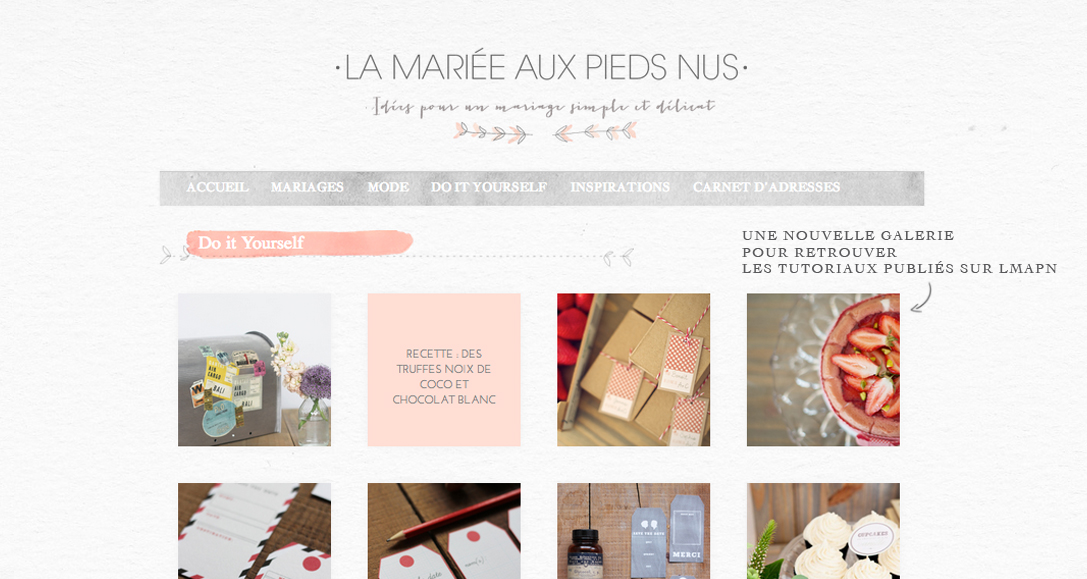This screenshot has width=1087, height=579.
Task: Go to the MARIAGES section
Action: coord(307,187)
